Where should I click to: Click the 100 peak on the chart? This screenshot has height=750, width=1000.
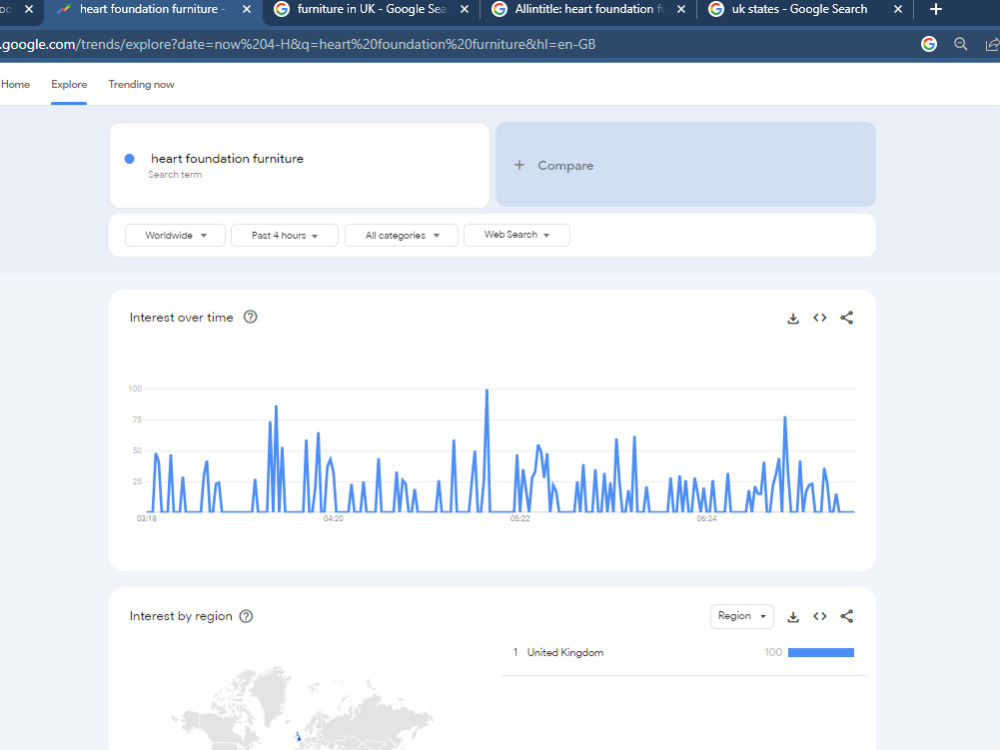coord(487,390)
